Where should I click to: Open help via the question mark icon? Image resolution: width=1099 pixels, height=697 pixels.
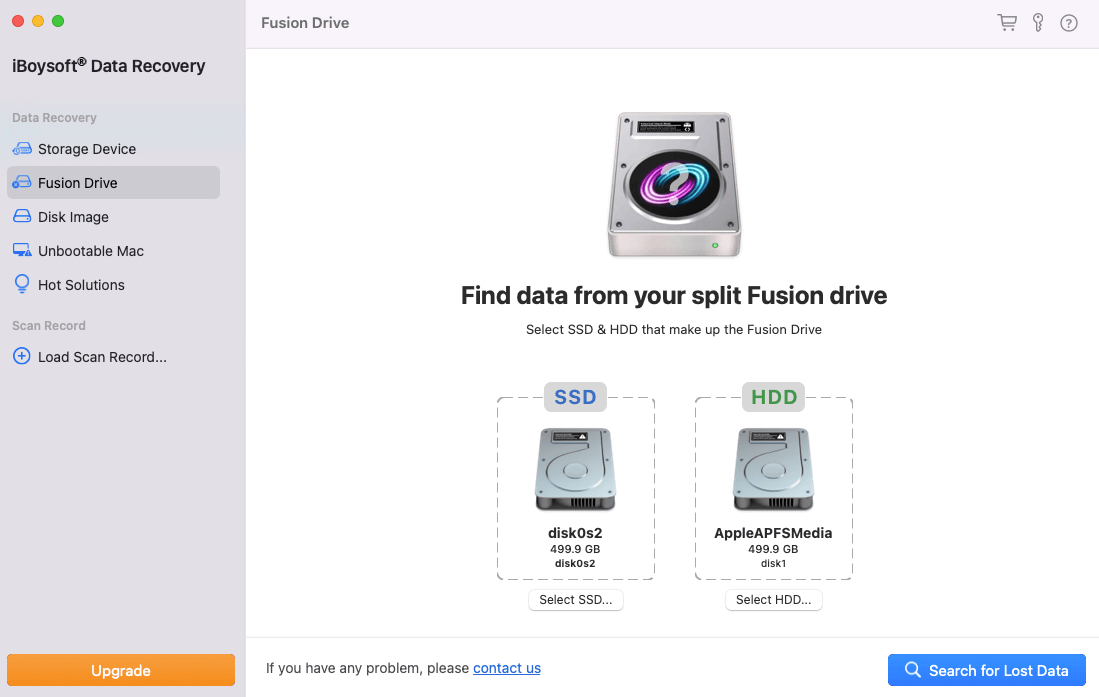tap(1068, 22)
